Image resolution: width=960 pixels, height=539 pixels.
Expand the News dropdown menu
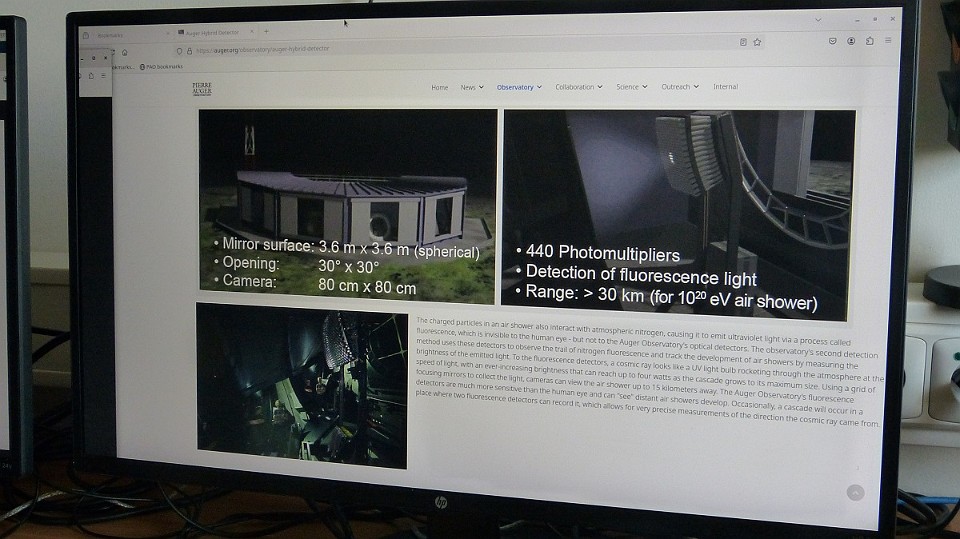471,87
